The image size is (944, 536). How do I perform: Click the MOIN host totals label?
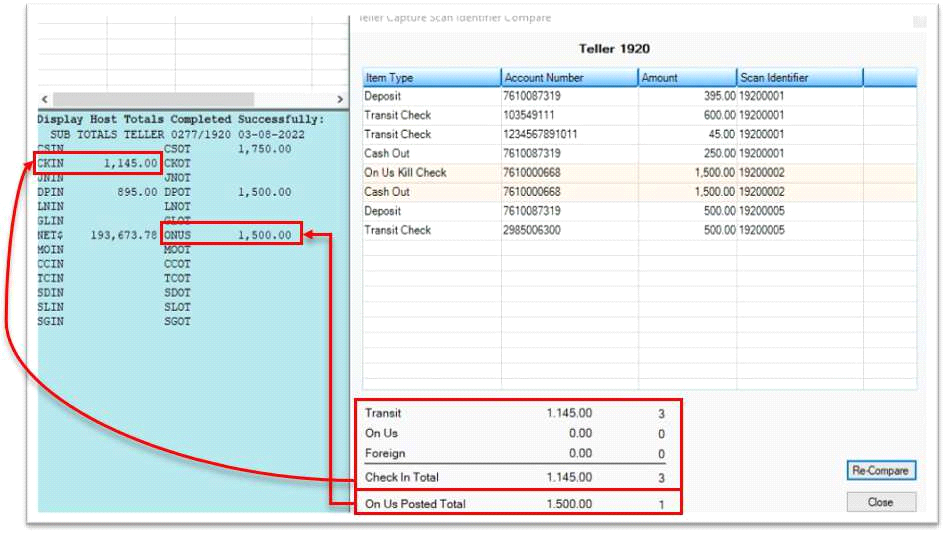[x=51, y=249]
